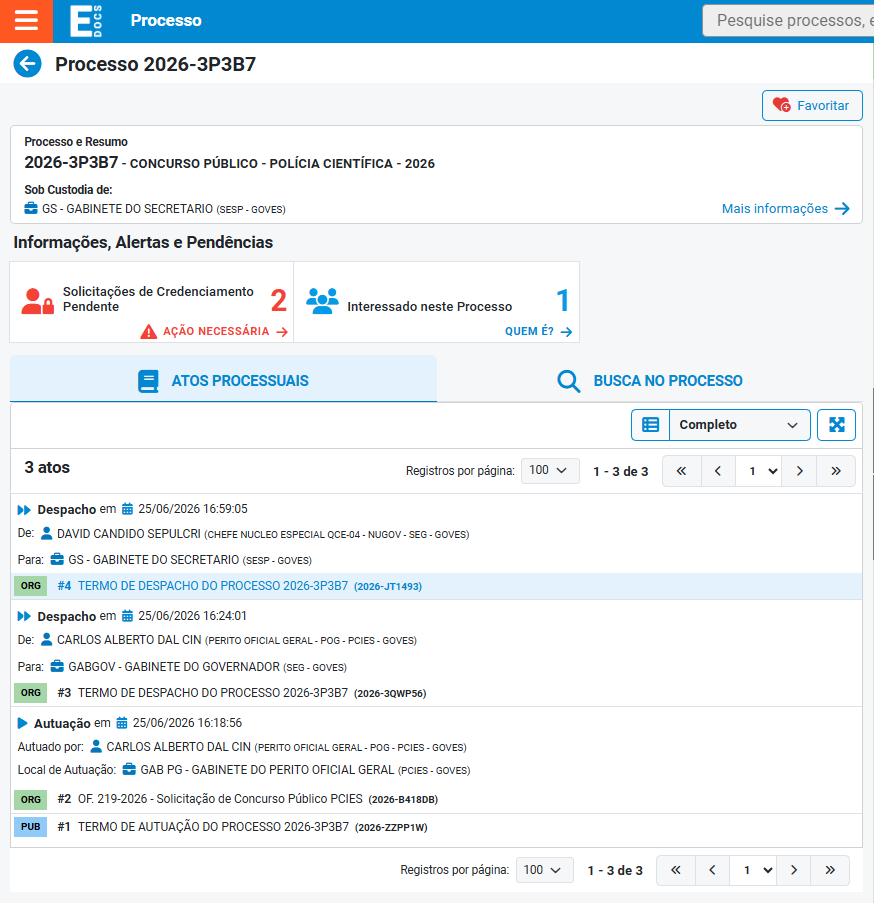Image resolution: width=874 pixels, height=903 pixels.
Task: Toggle fullscreen expand icon in atos panel
Action: click(x=837, y=425)
